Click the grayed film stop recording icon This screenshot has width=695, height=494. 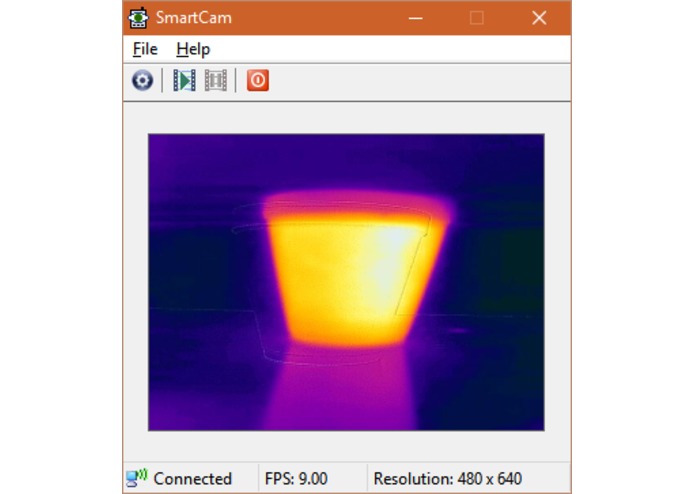pyautogui.click(x=215, y=80)
